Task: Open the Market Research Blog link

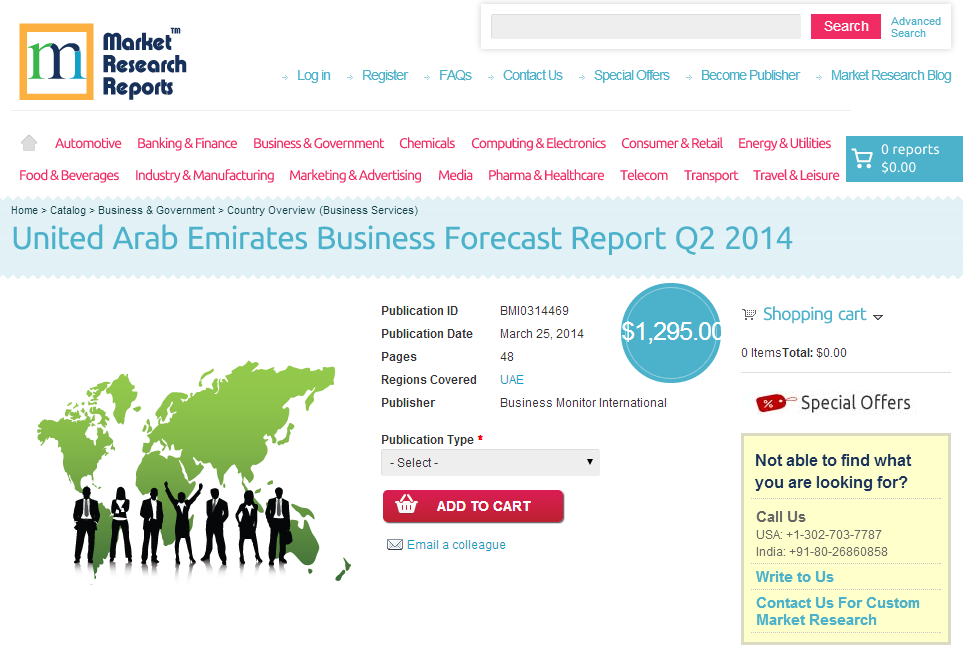Action: (x=891, y=75)
